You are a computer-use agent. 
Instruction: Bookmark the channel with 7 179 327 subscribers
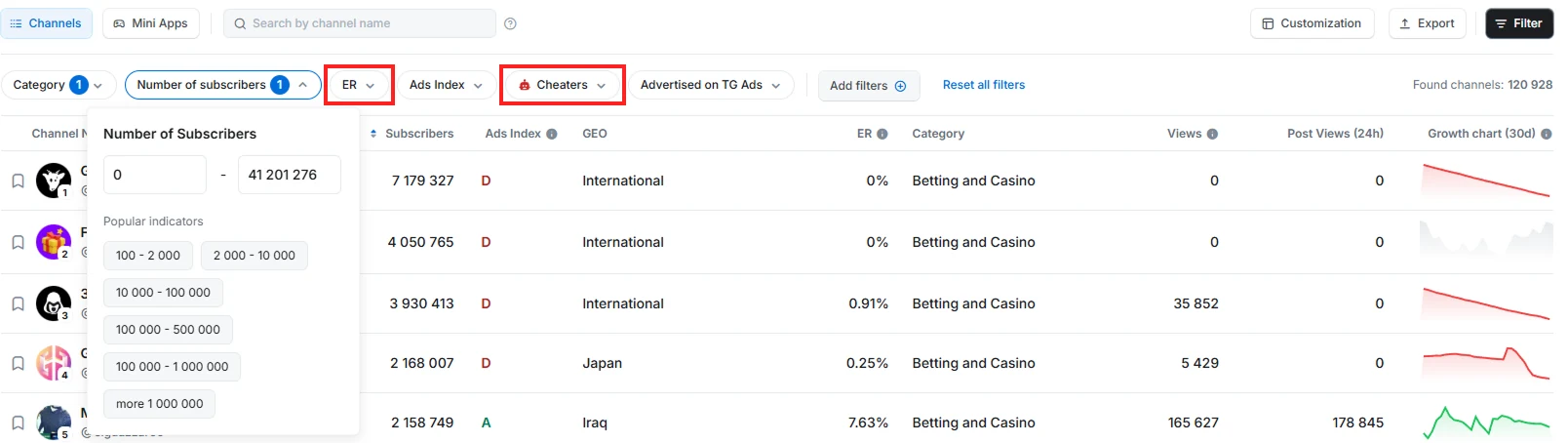coord(18,181)
